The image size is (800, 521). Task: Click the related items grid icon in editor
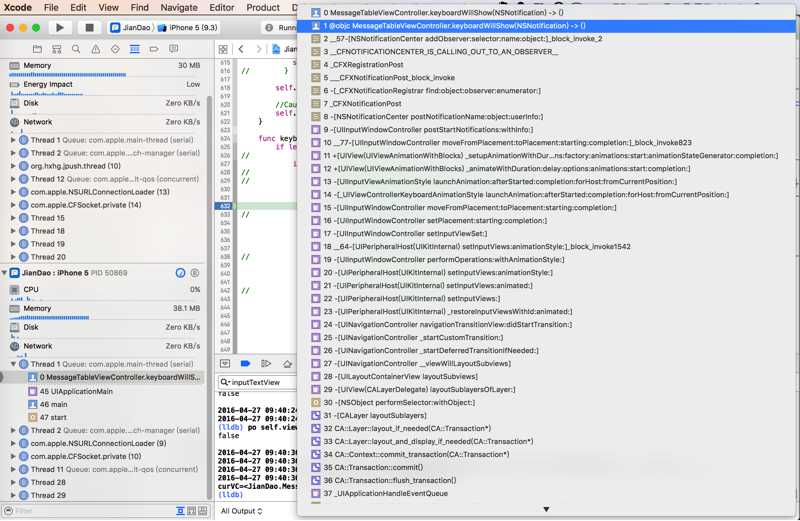click(223, 49)
